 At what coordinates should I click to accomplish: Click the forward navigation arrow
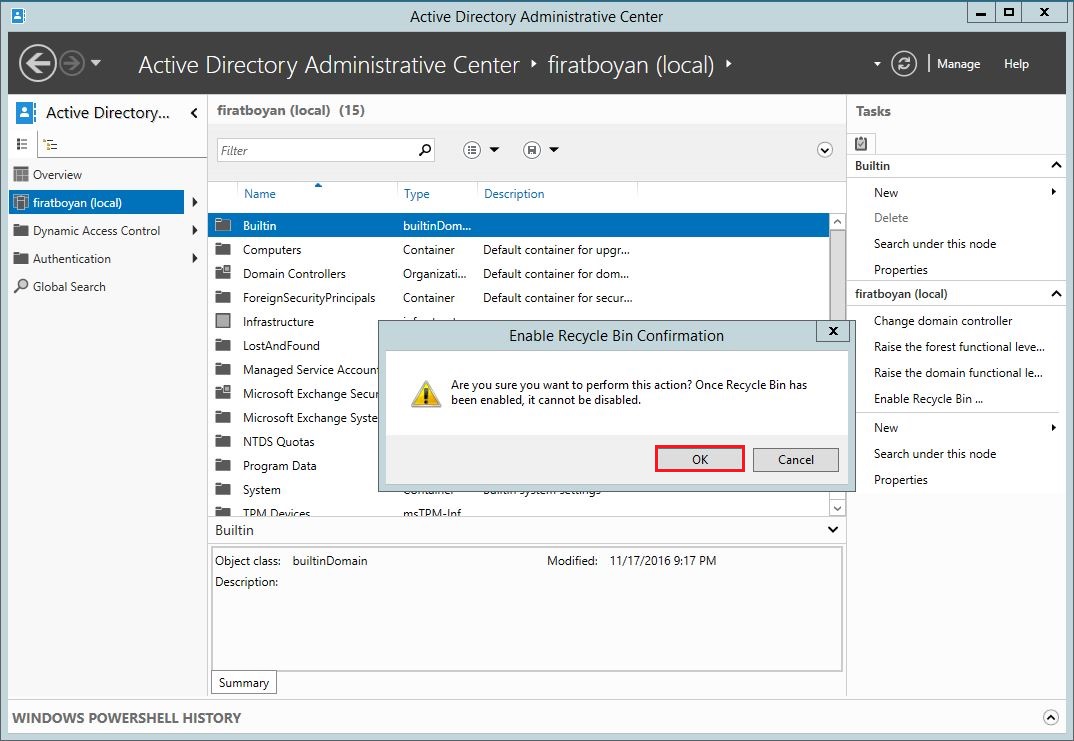[72, 64]
